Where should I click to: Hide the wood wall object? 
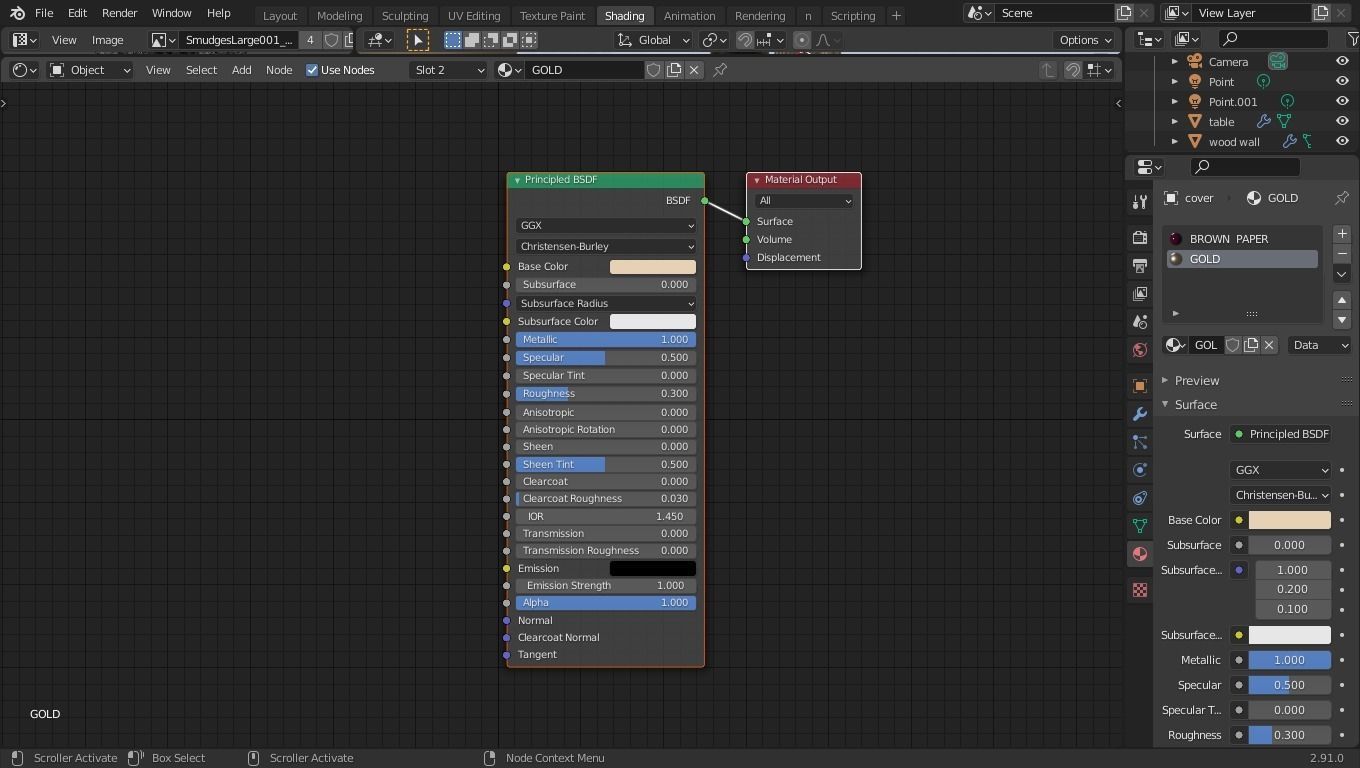coord(1342,142)
